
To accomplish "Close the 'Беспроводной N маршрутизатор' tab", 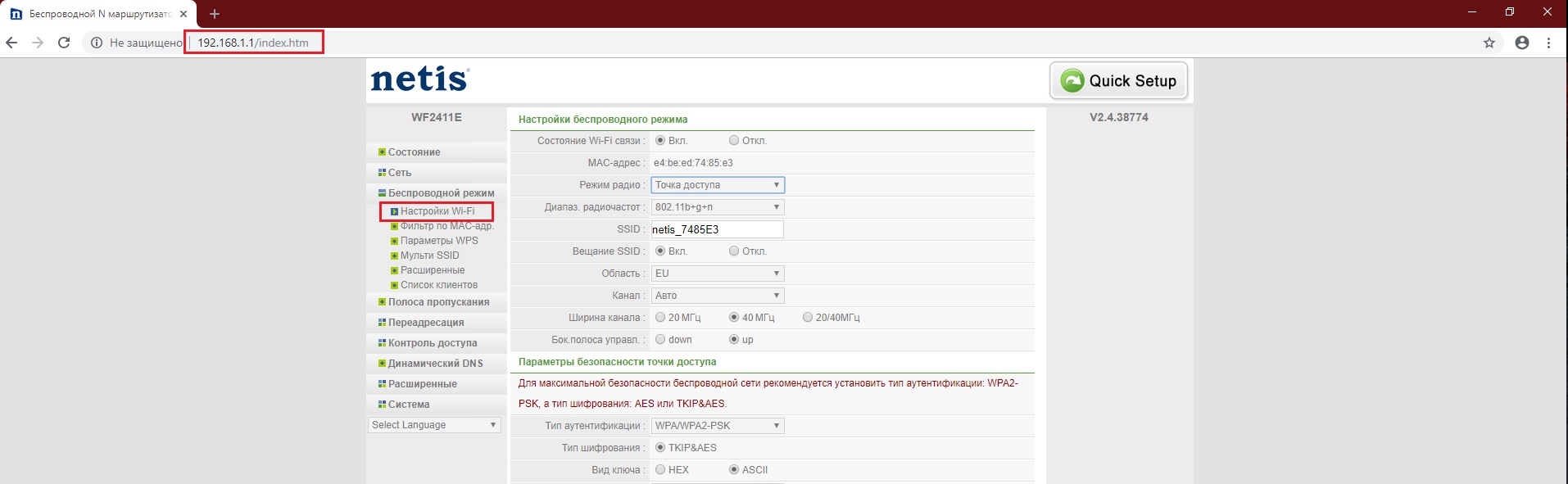I will [184, 14].
